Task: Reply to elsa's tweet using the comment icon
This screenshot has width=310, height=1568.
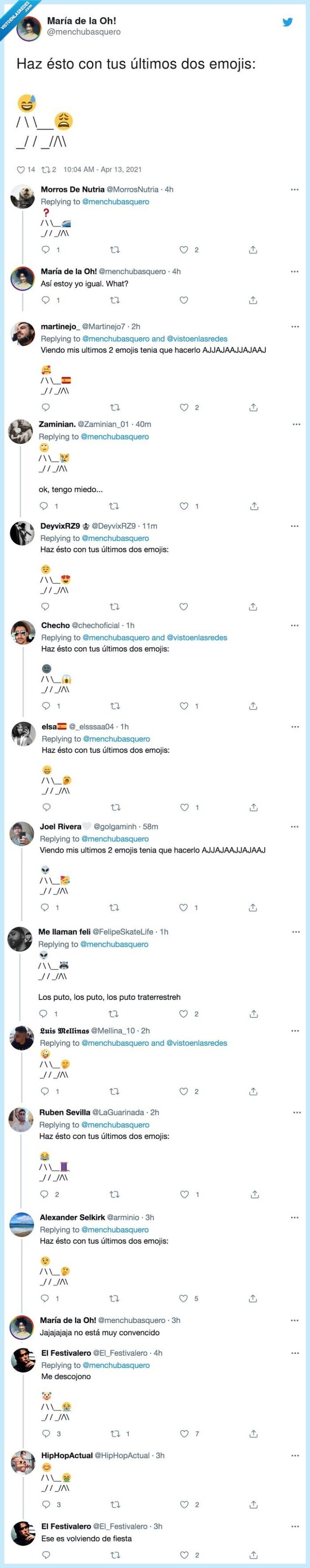Action: pyautogui.click(x=42, y=805)
